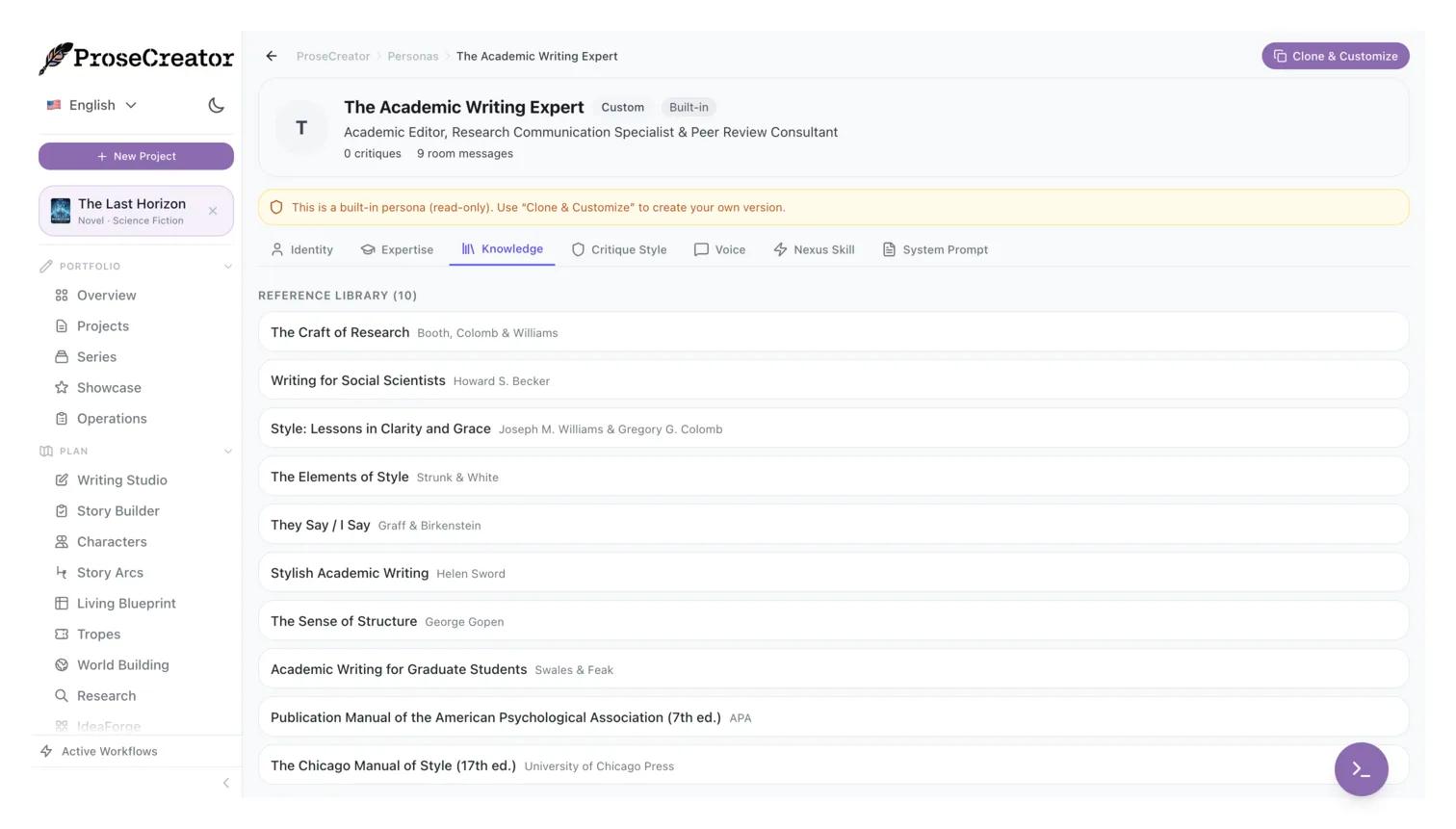Click the Active Workflows lightning icon
The width and height of the screenshot is (1456, 829).
tap(43, 751)
